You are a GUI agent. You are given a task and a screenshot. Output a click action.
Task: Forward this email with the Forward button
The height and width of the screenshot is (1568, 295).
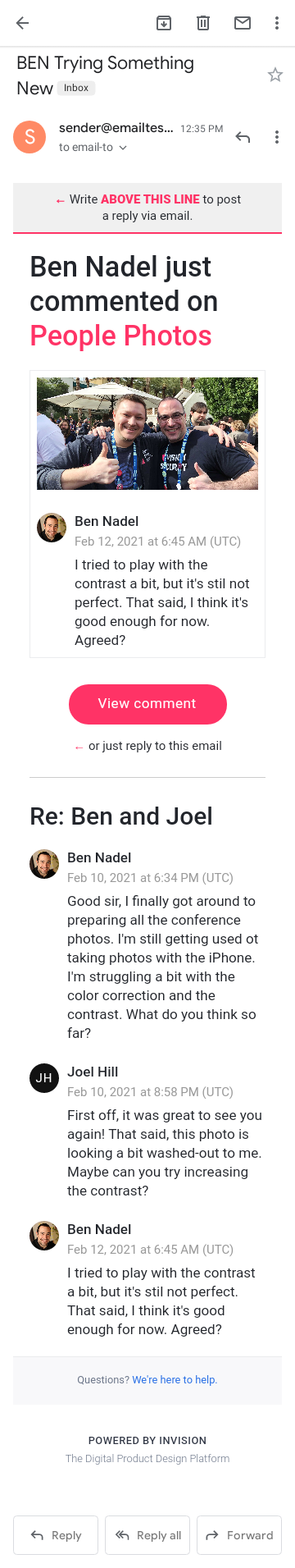pyautogui.click(x=239, y=1535)
